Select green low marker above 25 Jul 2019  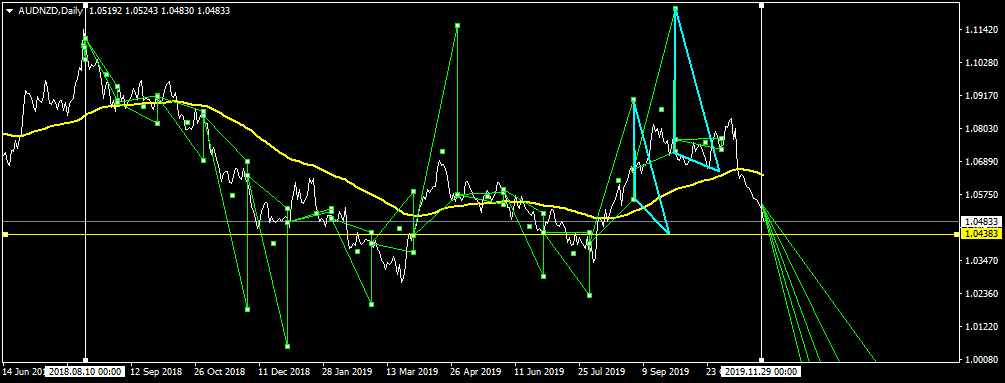[x=589, y=295]
